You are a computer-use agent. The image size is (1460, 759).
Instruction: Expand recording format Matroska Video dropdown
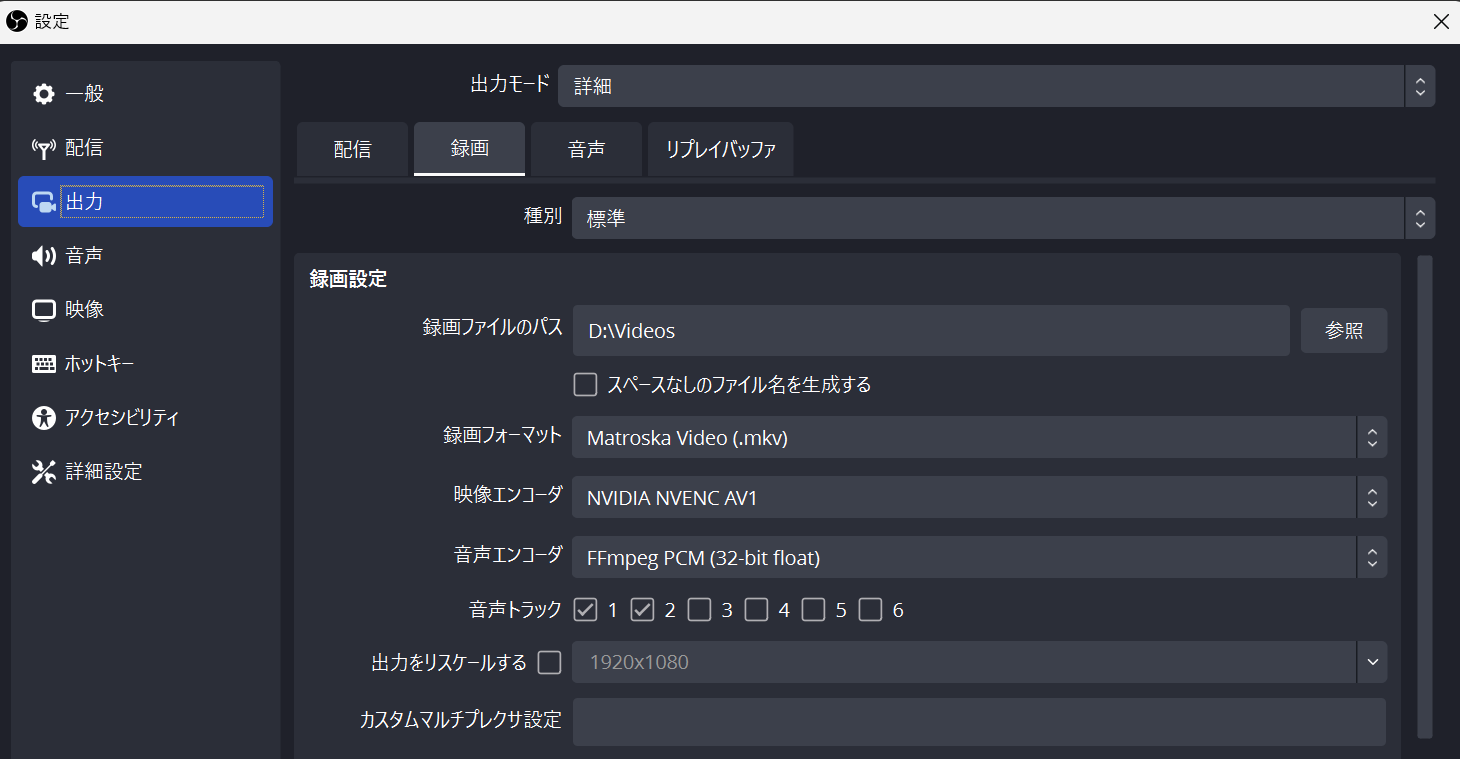click(978, 438)
